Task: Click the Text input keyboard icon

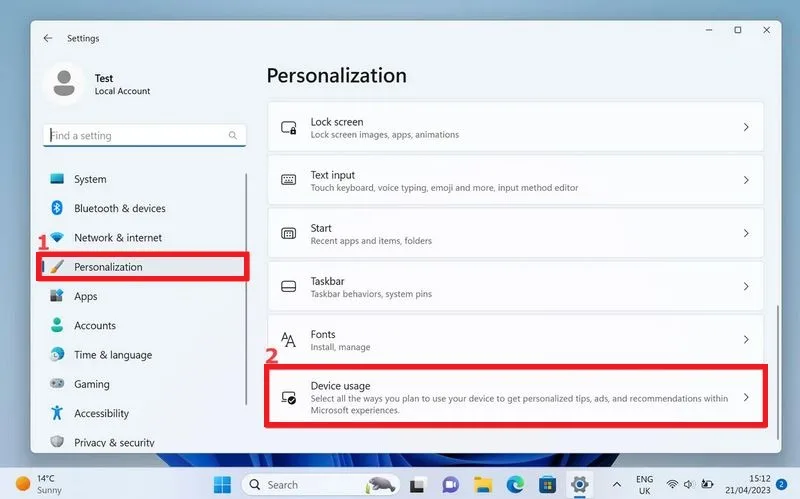Action: (x=289, y=180)
